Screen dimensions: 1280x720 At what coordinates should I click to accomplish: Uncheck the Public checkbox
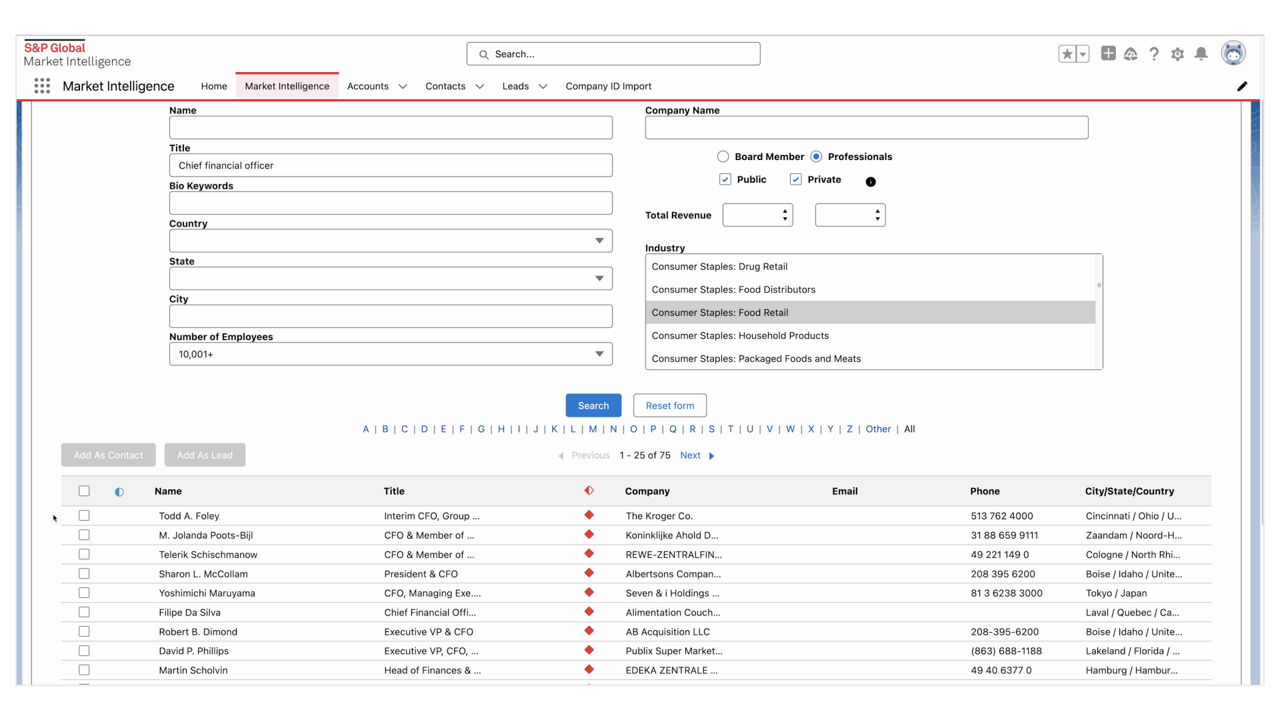[725, 180]
